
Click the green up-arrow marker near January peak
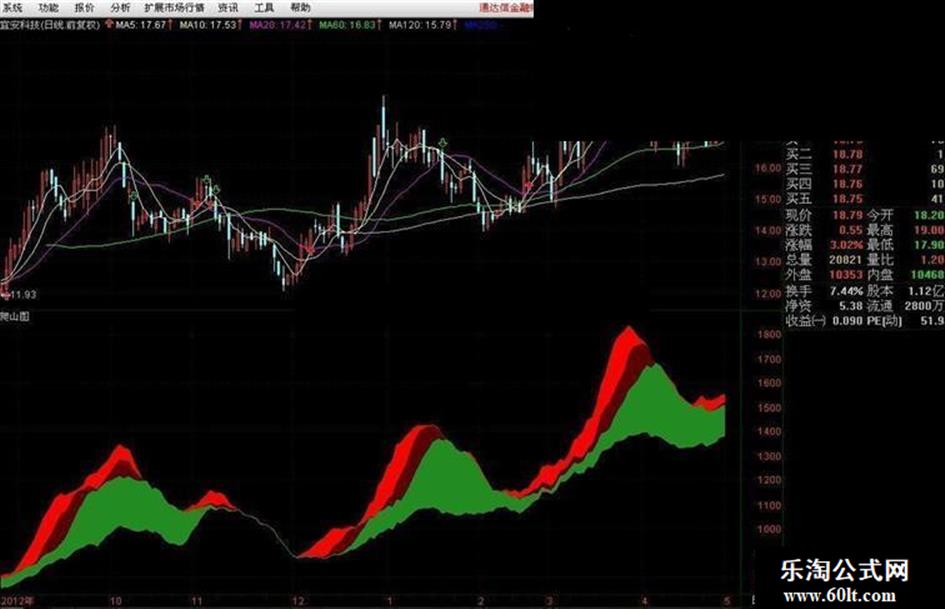(x=443, y=143)
